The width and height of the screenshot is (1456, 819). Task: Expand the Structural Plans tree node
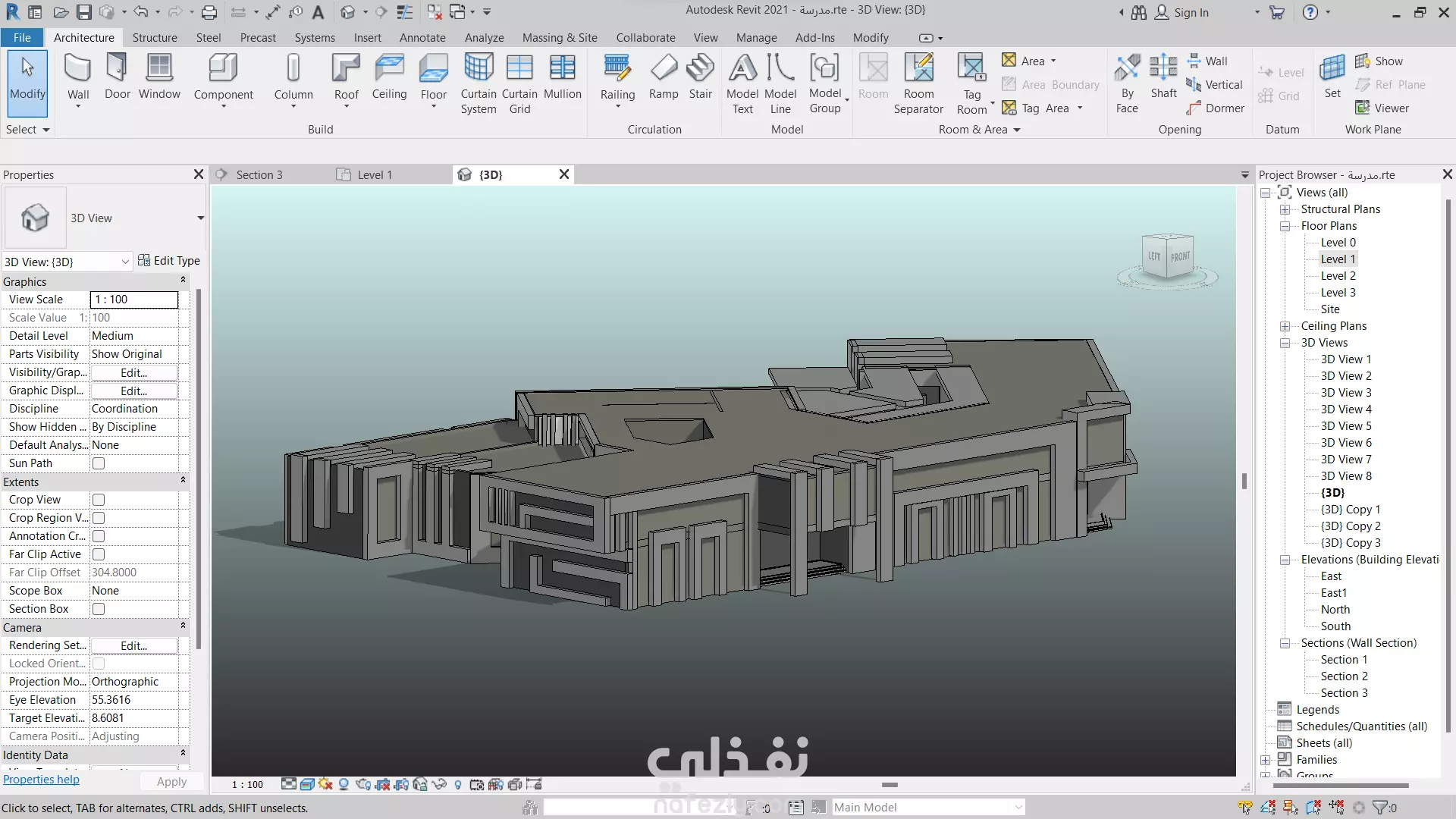(x=1285, y=209)
